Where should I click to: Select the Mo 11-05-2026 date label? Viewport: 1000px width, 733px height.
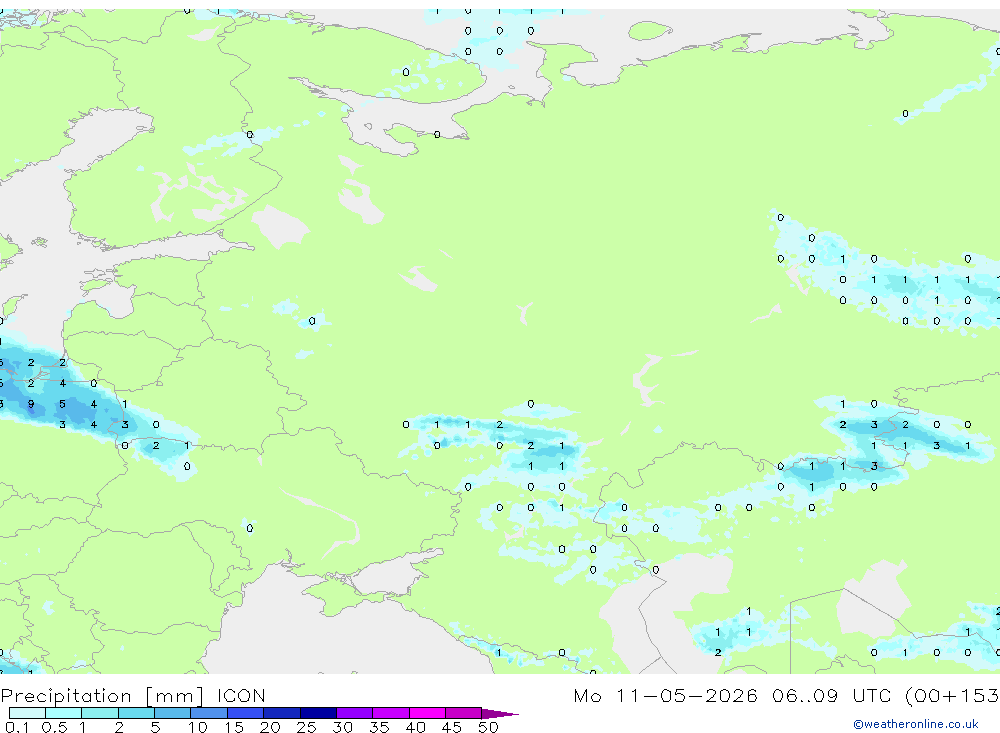click(x=666, y=695)
